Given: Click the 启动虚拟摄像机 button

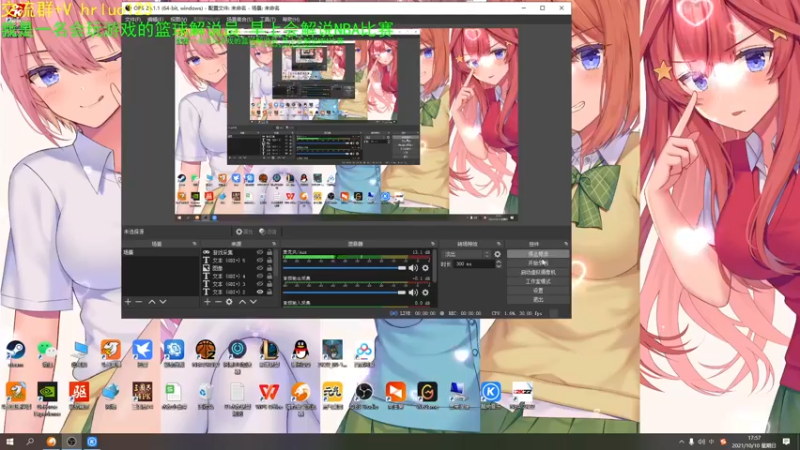Looking at the screenshot, I should pos(538,272).
